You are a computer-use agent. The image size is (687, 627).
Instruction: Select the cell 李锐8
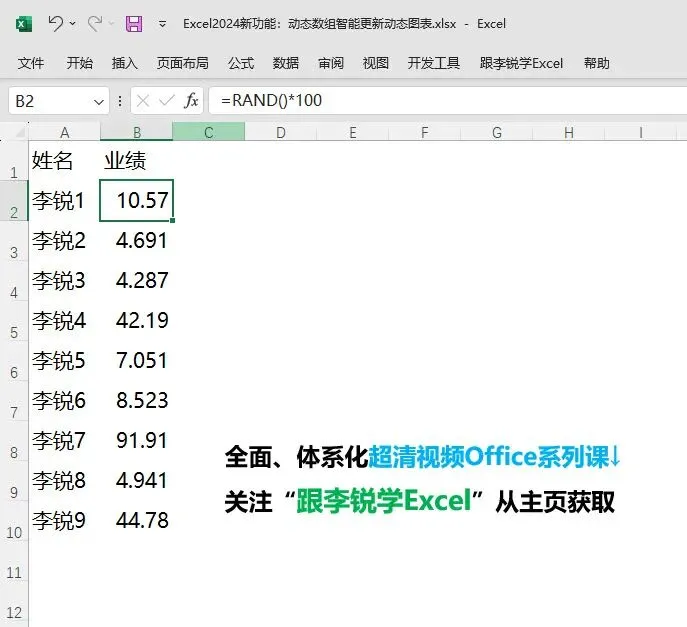pos(64,481)
